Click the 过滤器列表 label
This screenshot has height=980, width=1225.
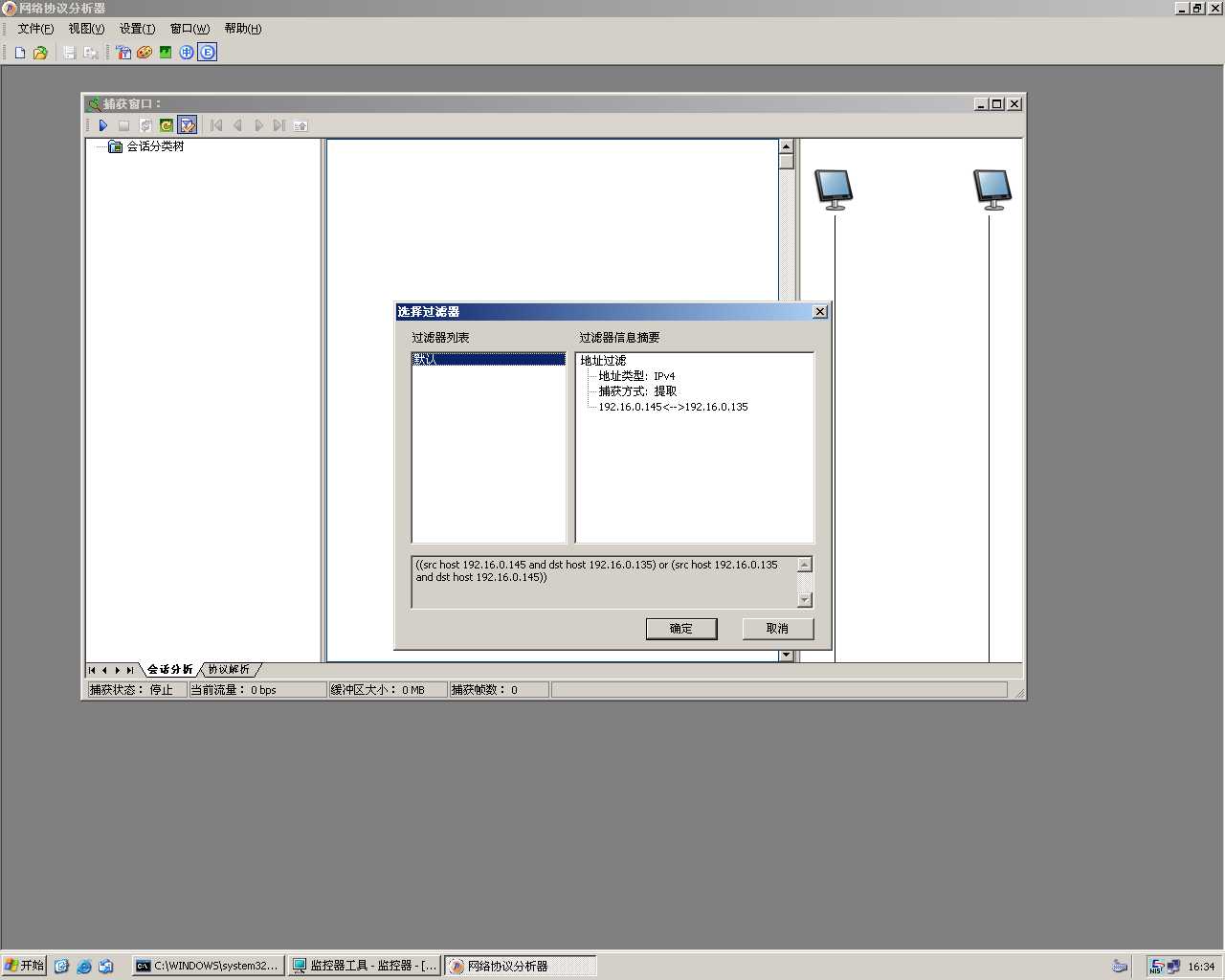coord(440,338)
